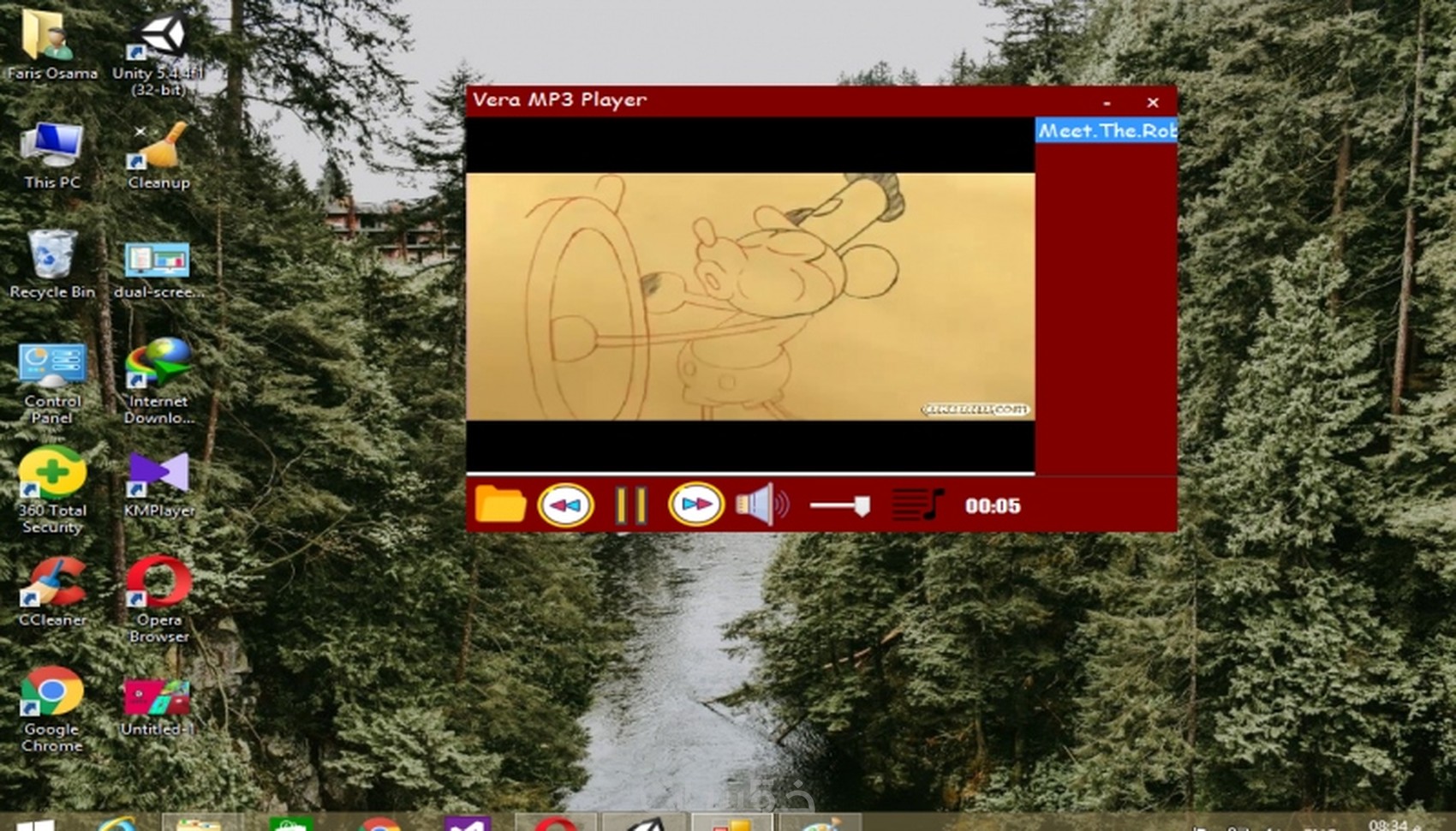Toggle the playlist icon with music note
Image resolution: width=1456 pixels, height=831 pixels.
coord(917,505)
